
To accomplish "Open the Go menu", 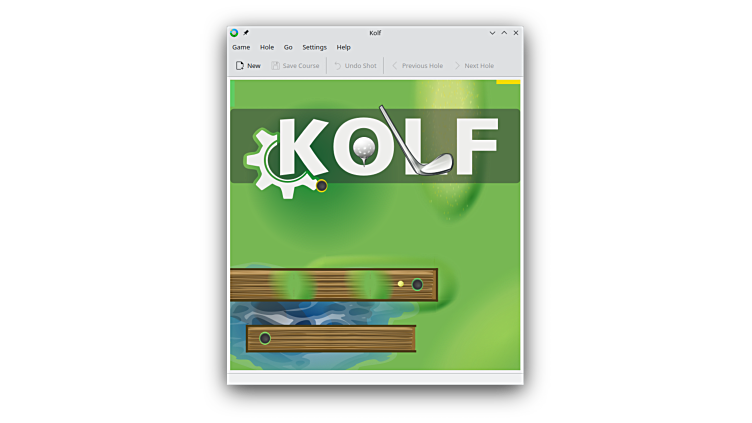I will (x=288, y=47).
